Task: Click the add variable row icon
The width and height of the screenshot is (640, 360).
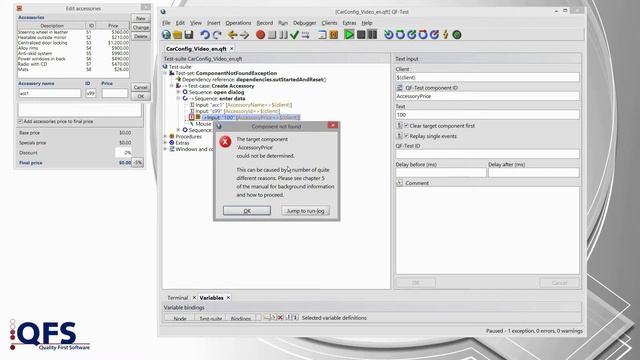Action: 267,317
